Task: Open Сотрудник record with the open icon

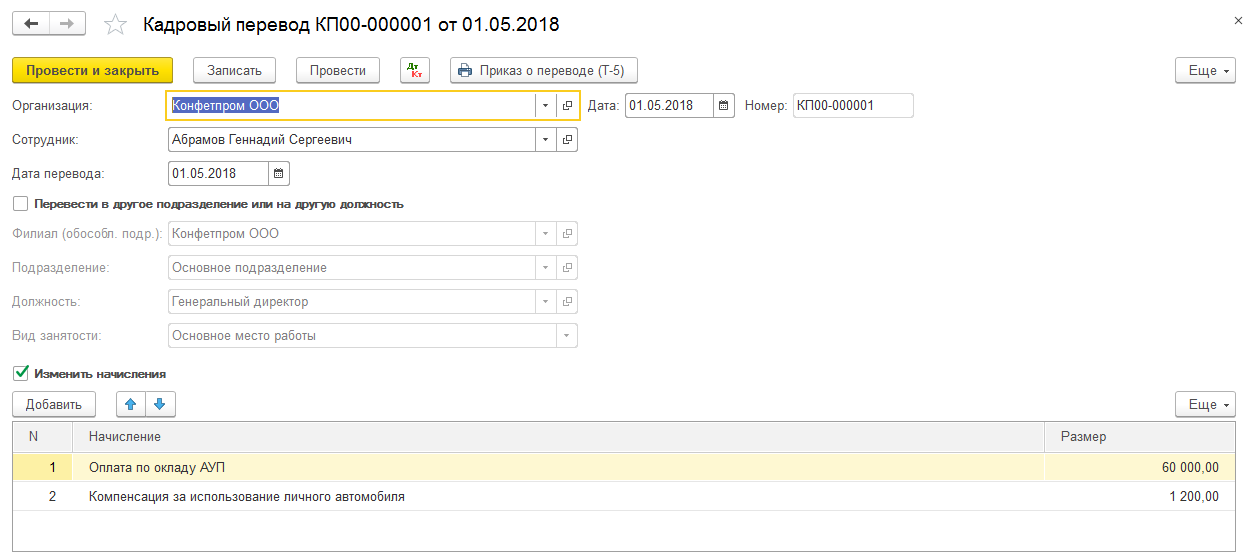Action: click(x=567, y=140)
